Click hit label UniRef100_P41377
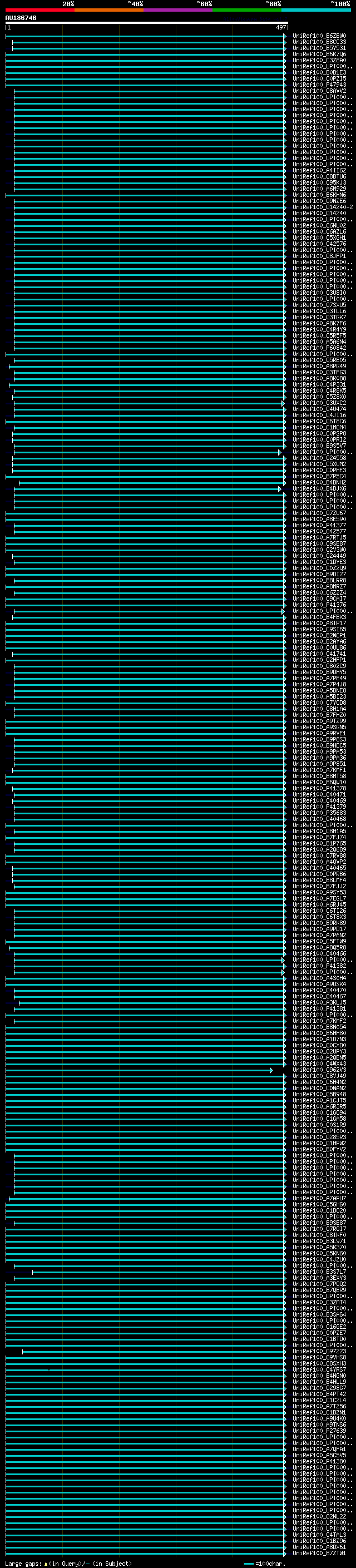Screen dimensions: 356x1568 click(x=319, y=525)
